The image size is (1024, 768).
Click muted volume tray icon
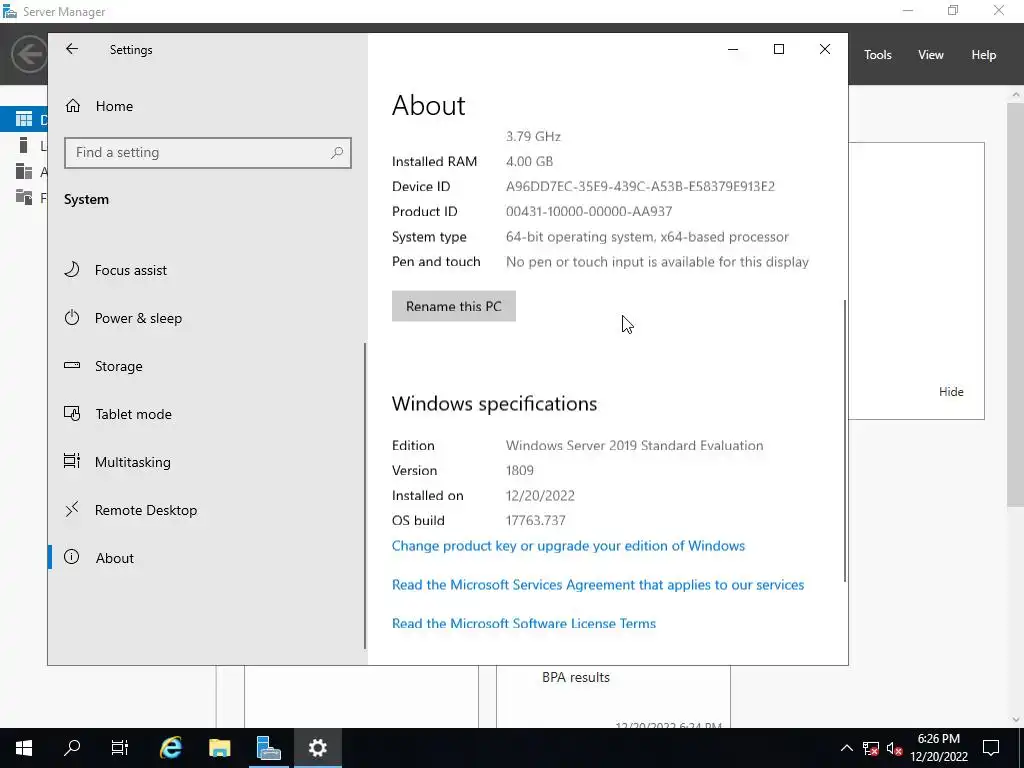point(895,748)
